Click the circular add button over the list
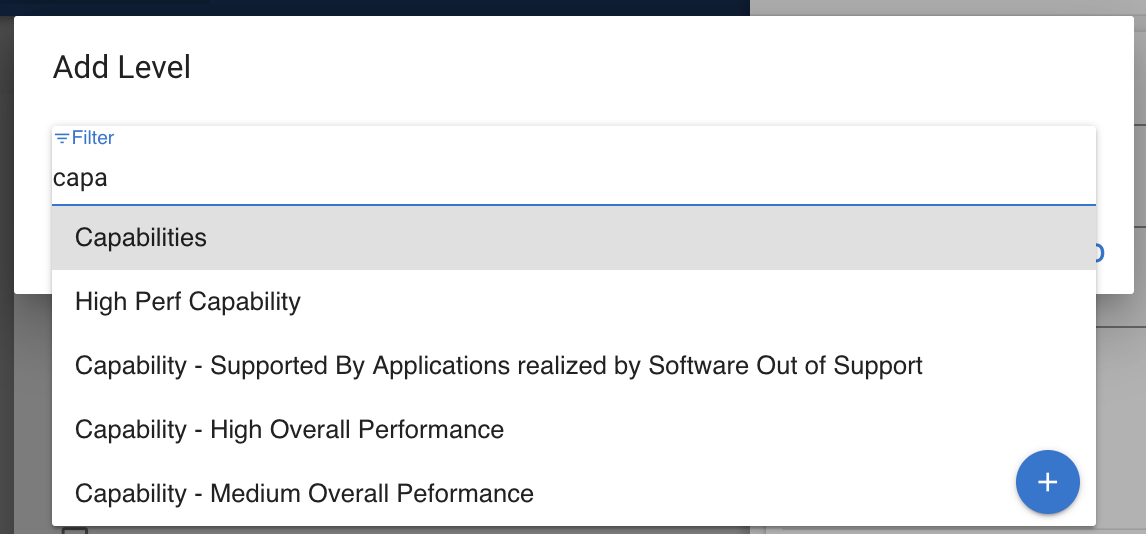 1047,482
